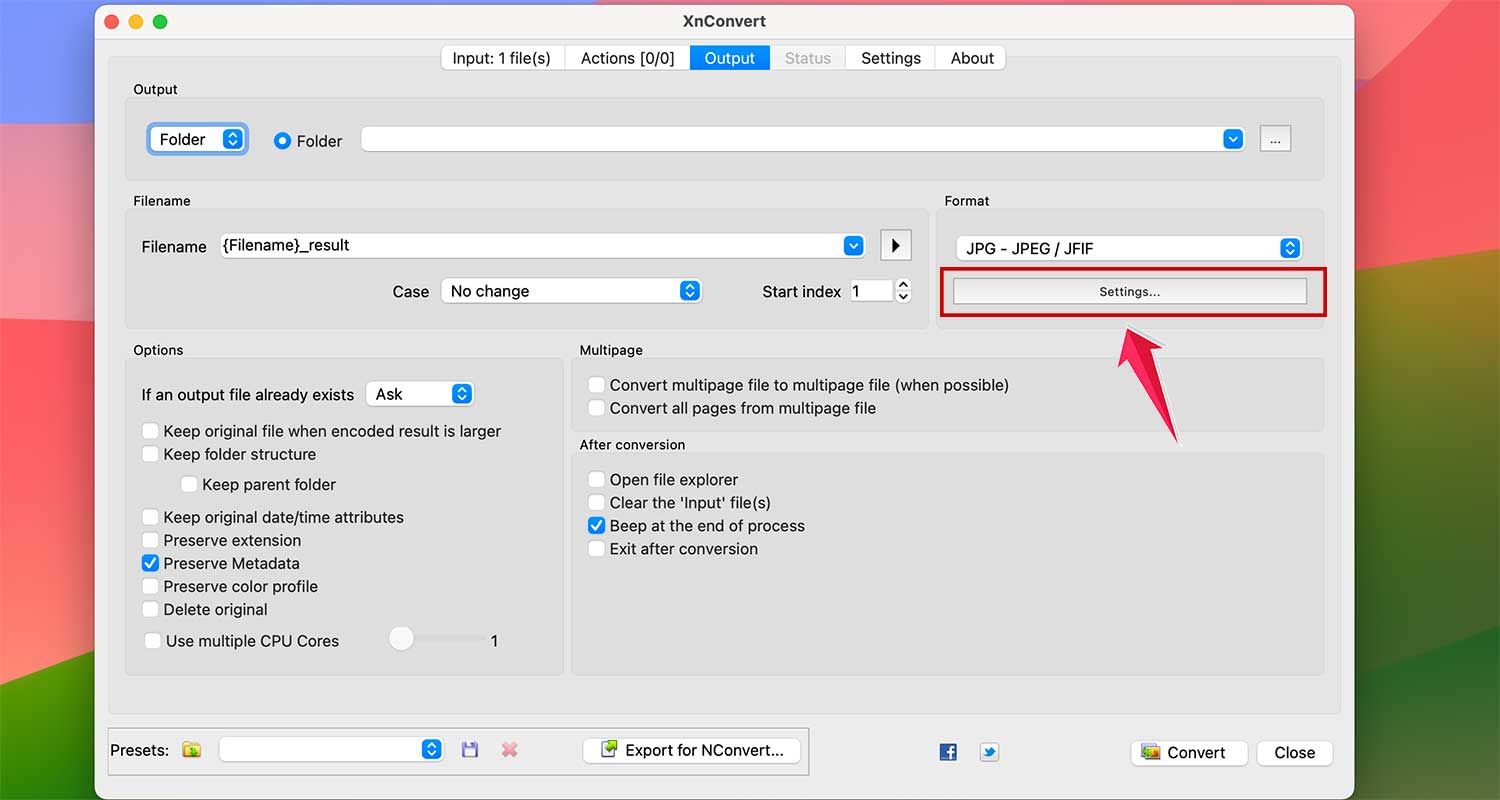
Task: Open the Format dropdown showing JPG - JPEG / JFIF
Action: click(x=1128, y=248)
